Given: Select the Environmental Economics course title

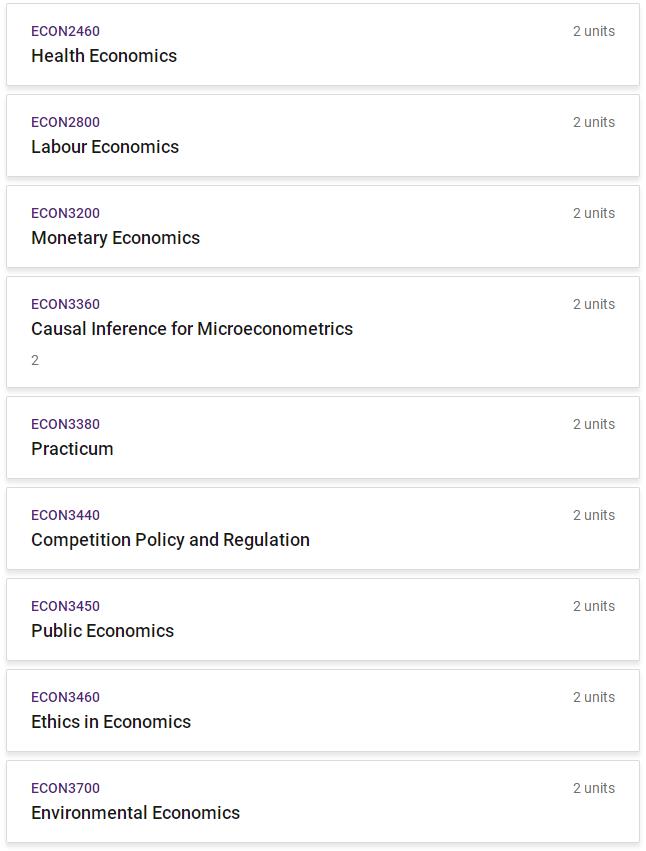Looking at the screenshot, I should point(135,813).
